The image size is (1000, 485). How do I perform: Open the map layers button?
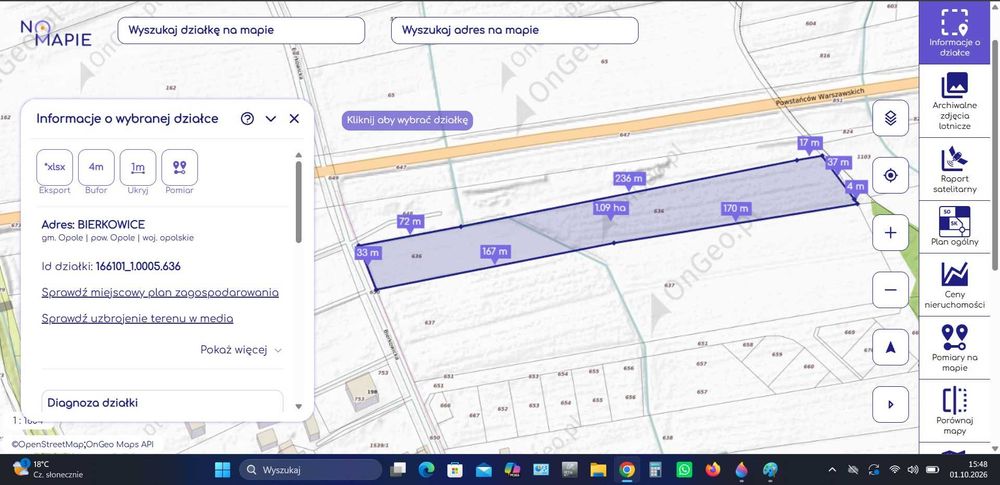coord(890,118)
